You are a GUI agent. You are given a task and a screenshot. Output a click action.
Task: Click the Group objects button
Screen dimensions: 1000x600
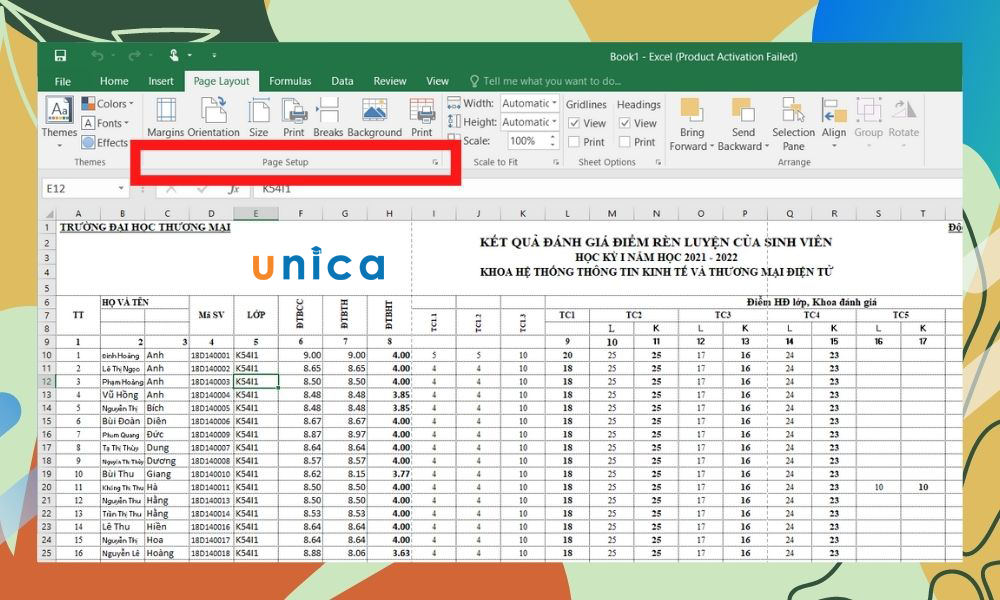868,124
